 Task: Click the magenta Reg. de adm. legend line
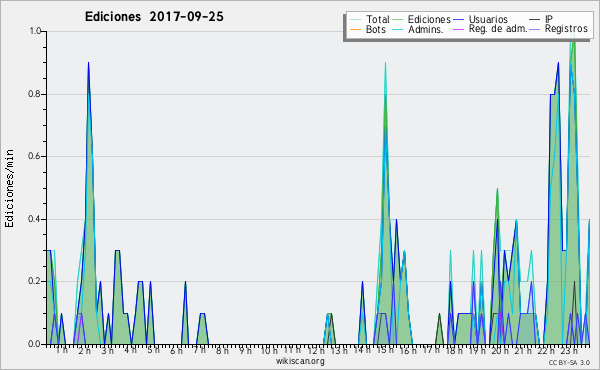click(458, 29)
